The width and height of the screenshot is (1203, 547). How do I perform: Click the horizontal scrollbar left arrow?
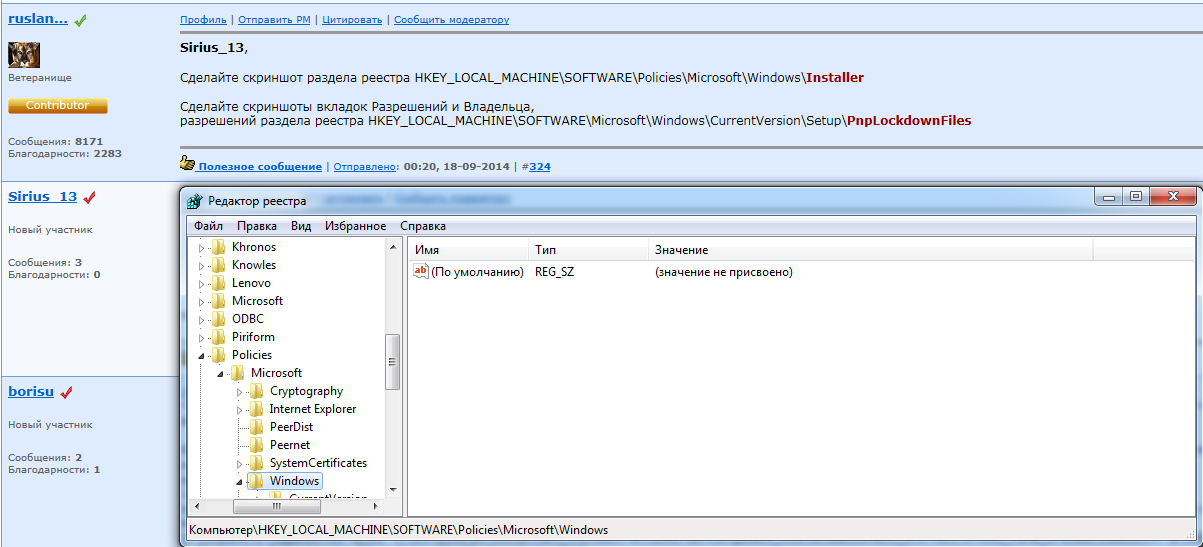[198, 506]
